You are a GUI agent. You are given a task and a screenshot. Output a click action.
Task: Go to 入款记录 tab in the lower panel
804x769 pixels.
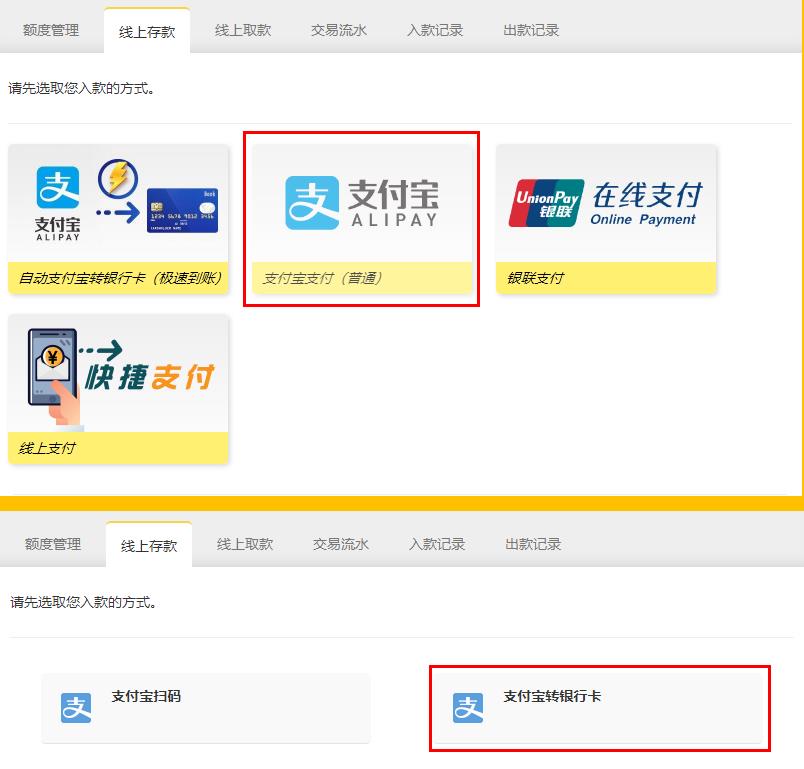coord(437,544)
